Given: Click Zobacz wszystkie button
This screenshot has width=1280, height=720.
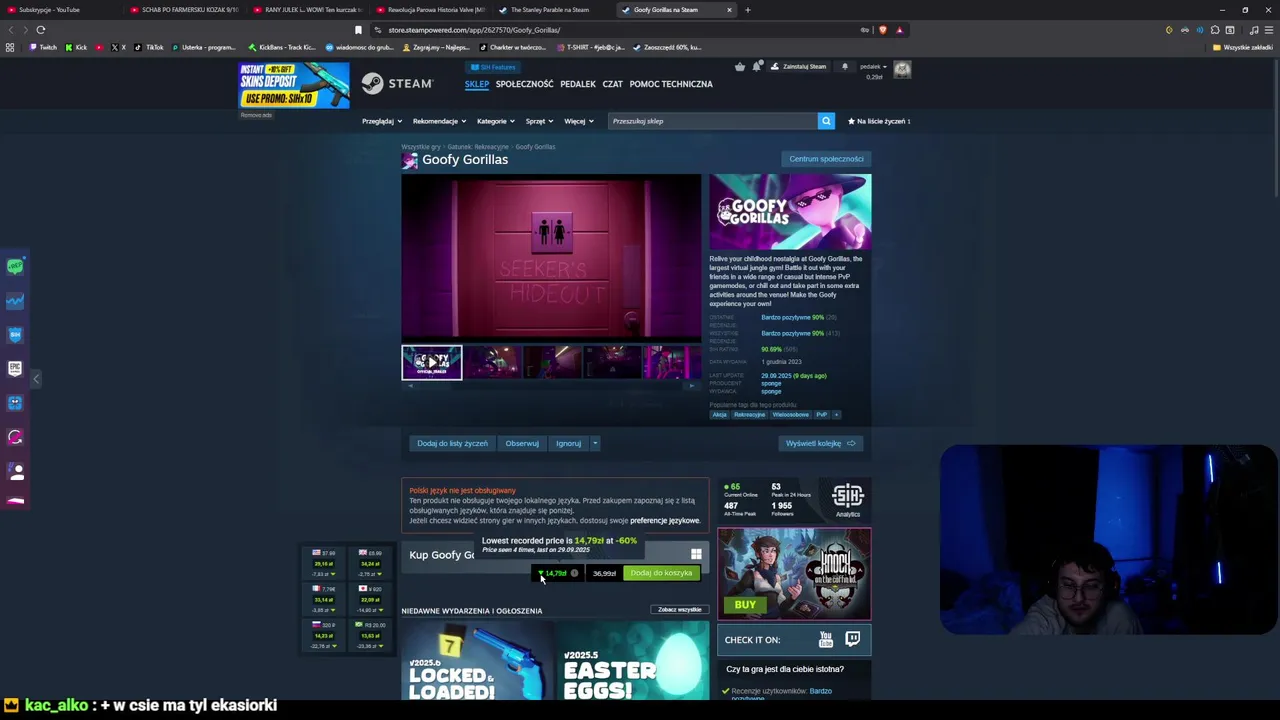Looking at the screenshot, I should [x=680, y=609].
